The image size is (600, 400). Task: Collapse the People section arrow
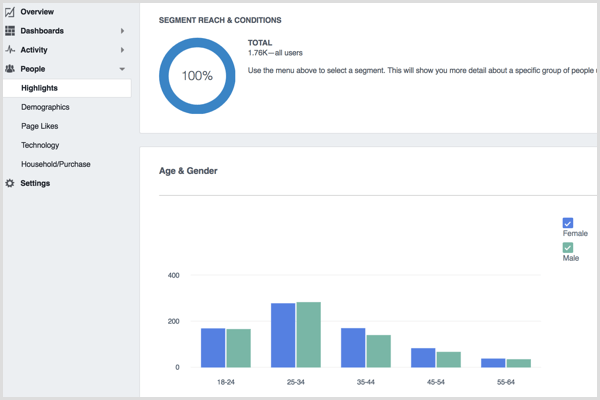tap(122, 69)
